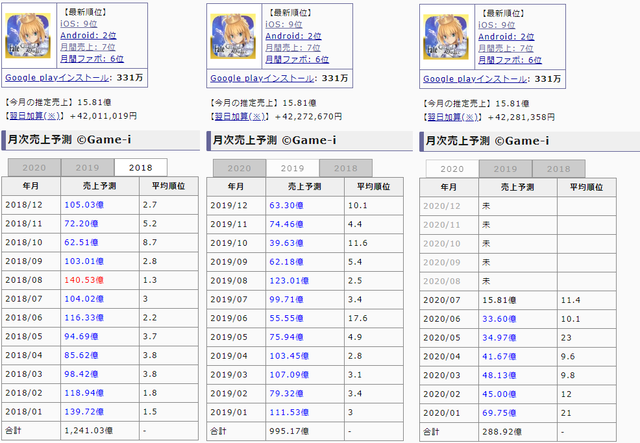The width and height of the screenshot is (640, 443).
Task: Open the 123.01億 forecast for 2019/08
Action: click(289, 281)
